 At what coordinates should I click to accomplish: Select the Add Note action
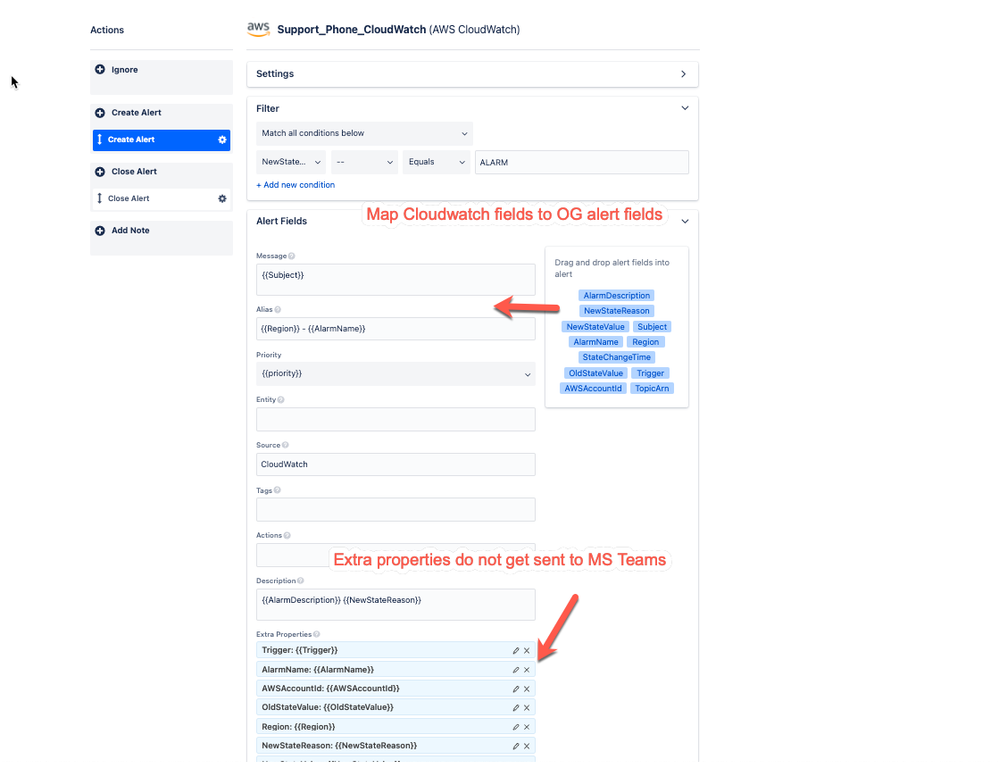point(161,238)
